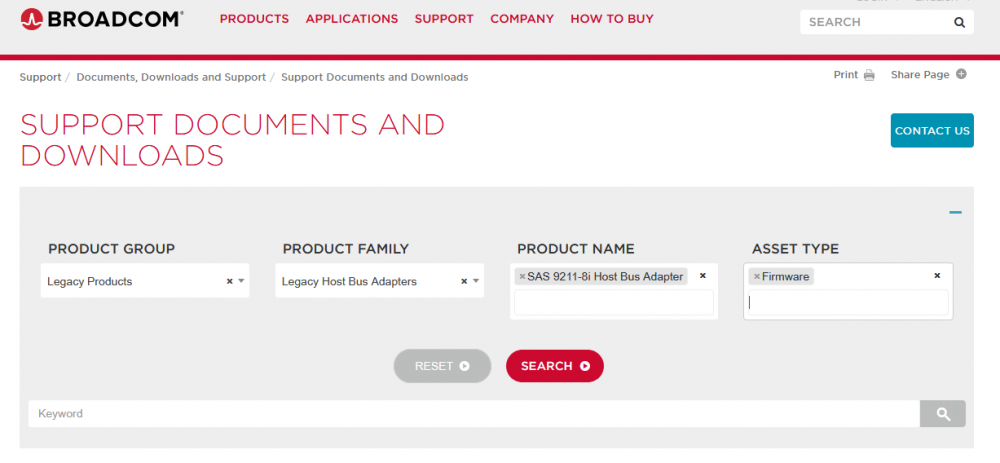Open the HOW TO BUY menu
This screenshot has width=1000, height=463.
coord(612,19)
